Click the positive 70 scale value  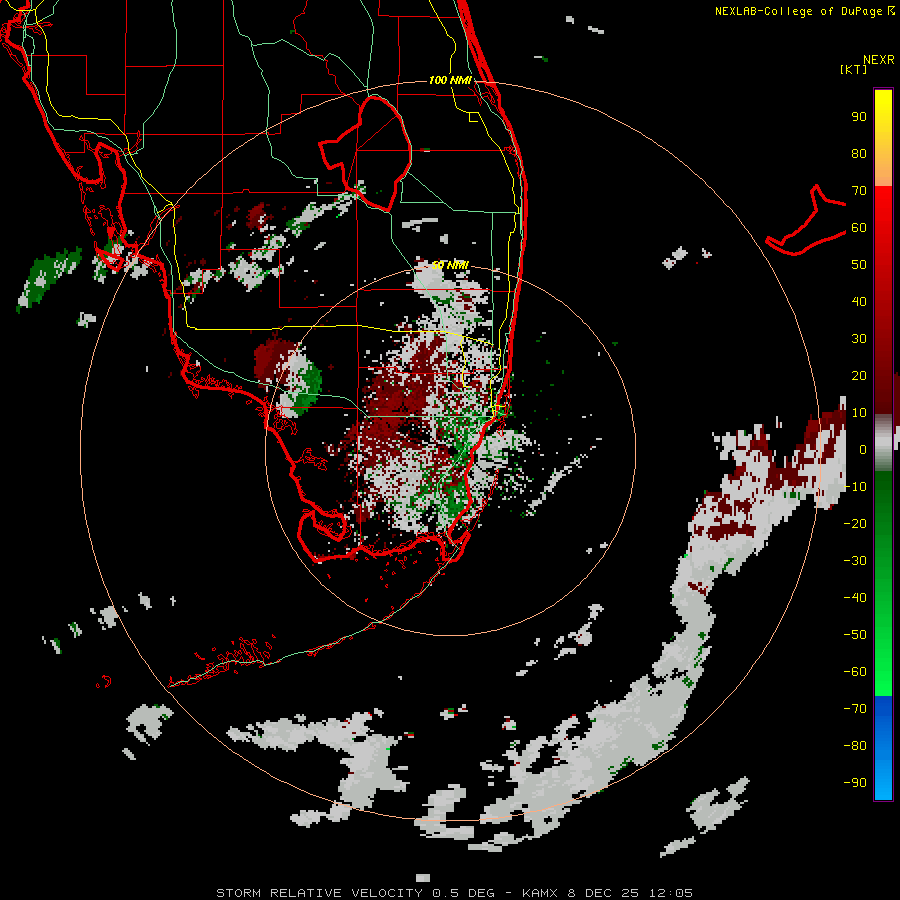(x=859, y=191)
